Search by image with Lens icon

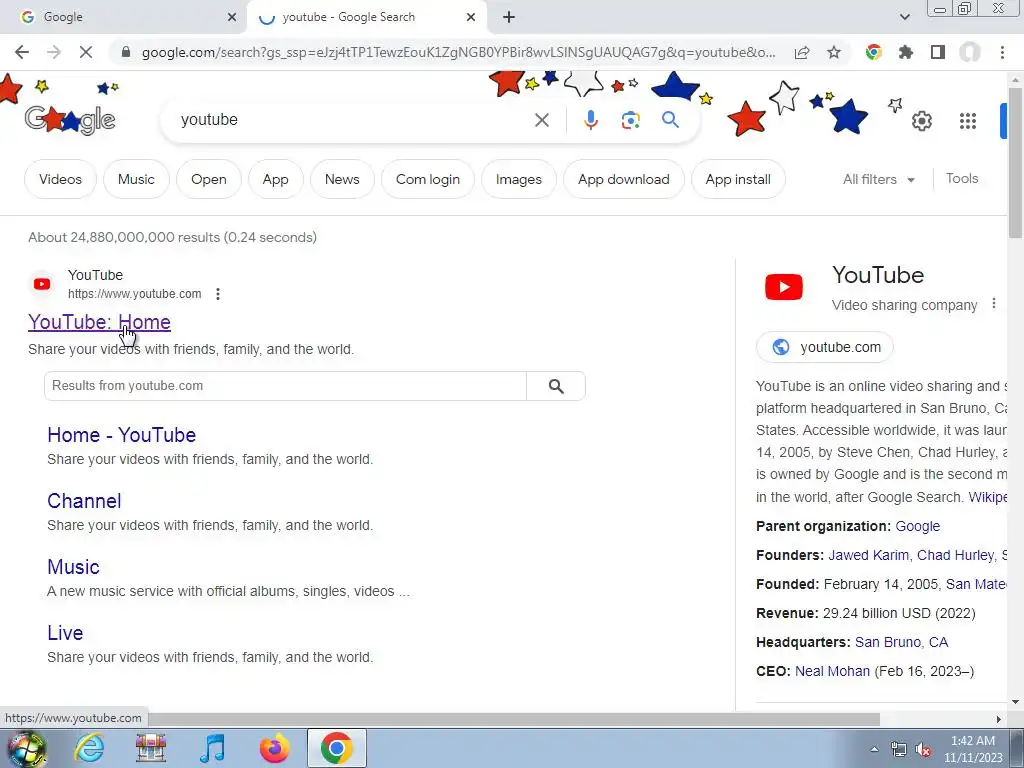(630, 120)
